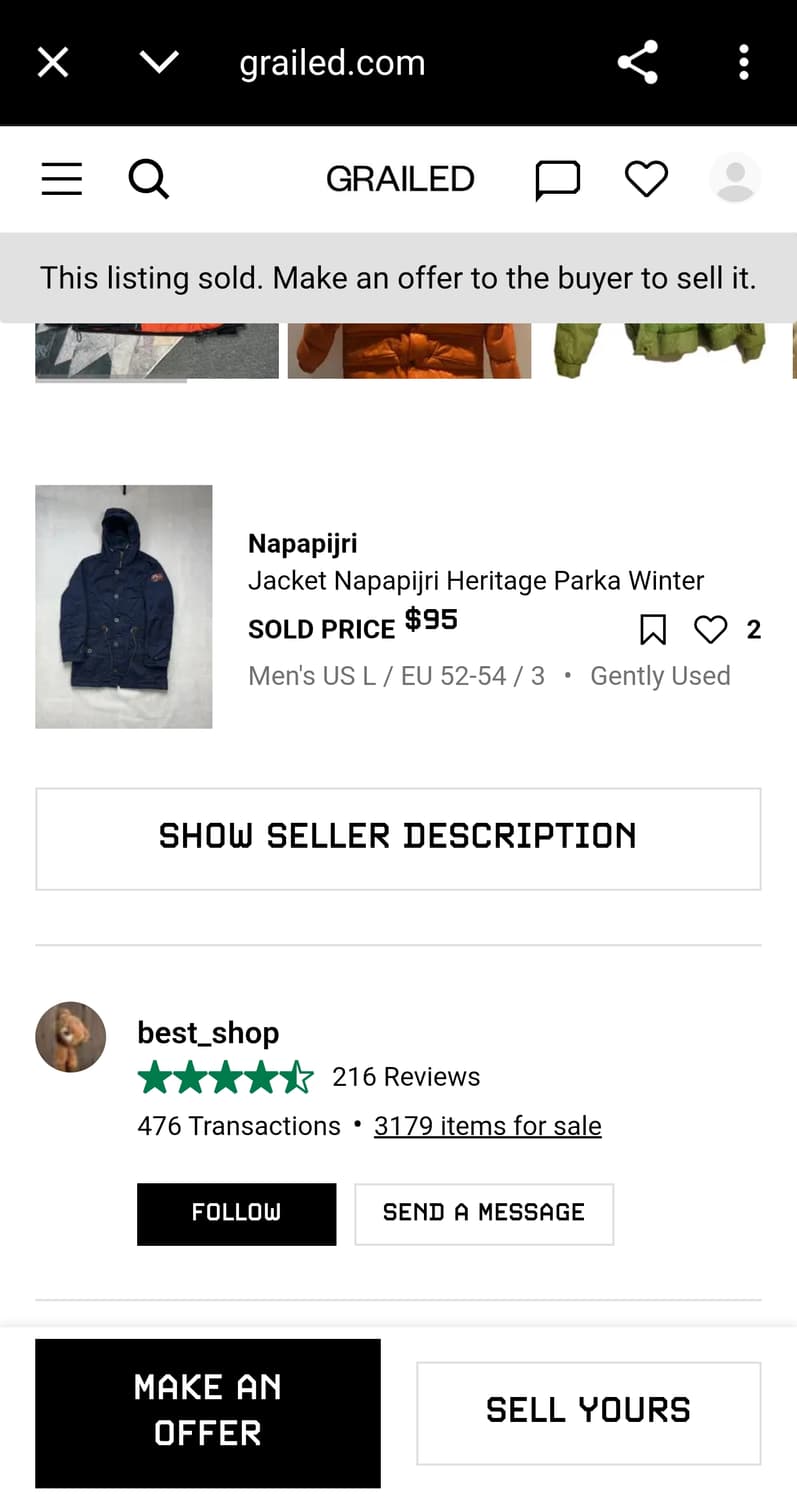Bookmark the Napapijri parka listing
This screenshot has height=1500, width=797.
pyautogui.click(x=652, y=630)
